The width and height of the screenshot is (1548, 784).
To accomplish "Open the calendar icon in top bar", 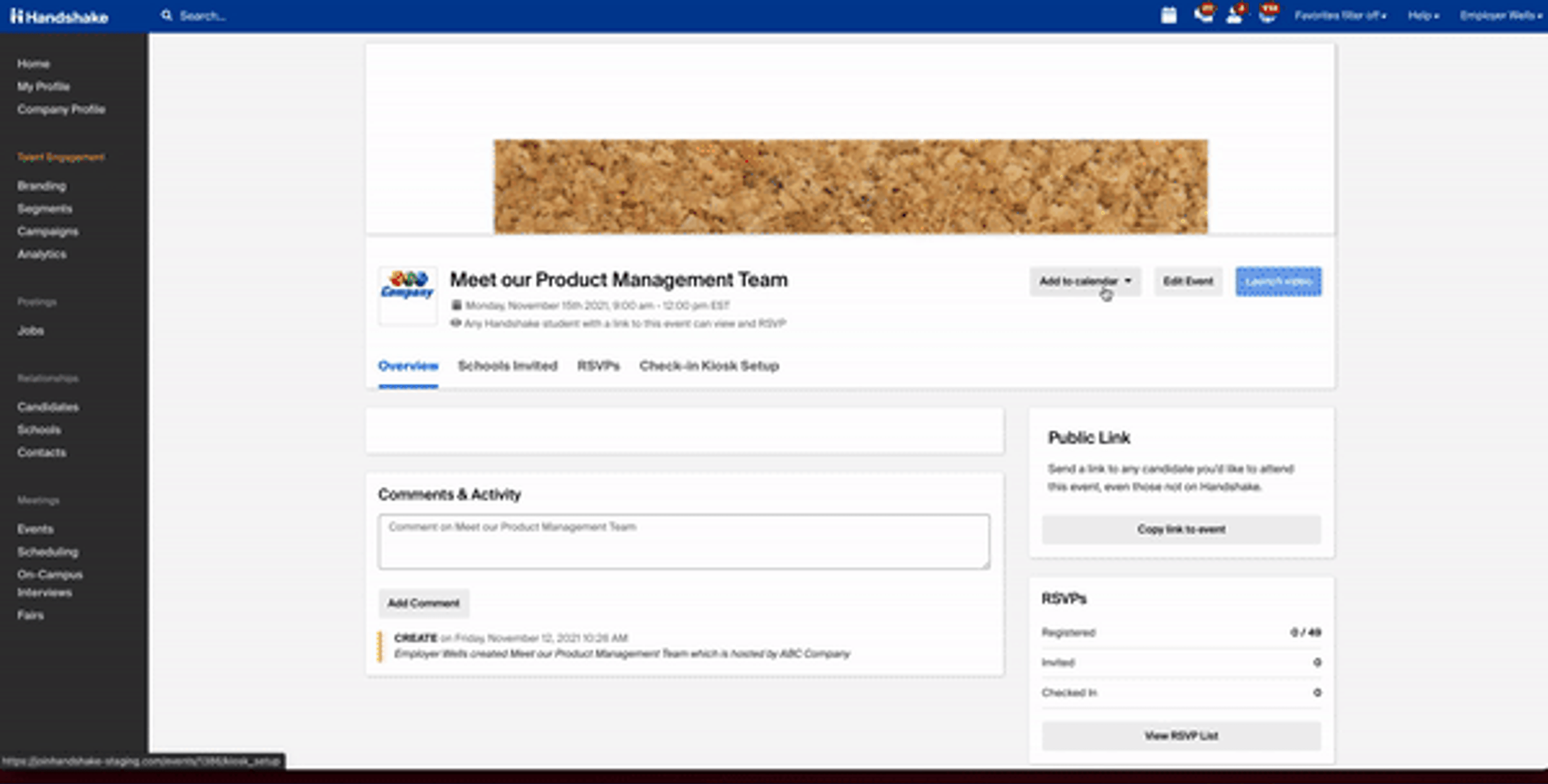I will 1168,15.
